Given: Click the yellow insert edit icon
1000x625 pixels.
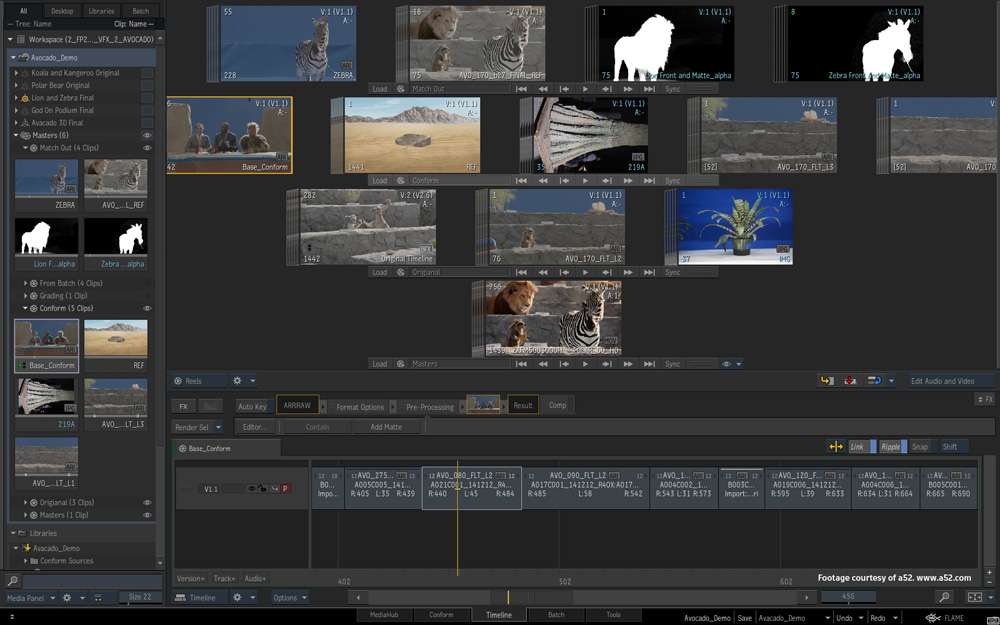Looking at the screenshot, I should click(827, 381).
